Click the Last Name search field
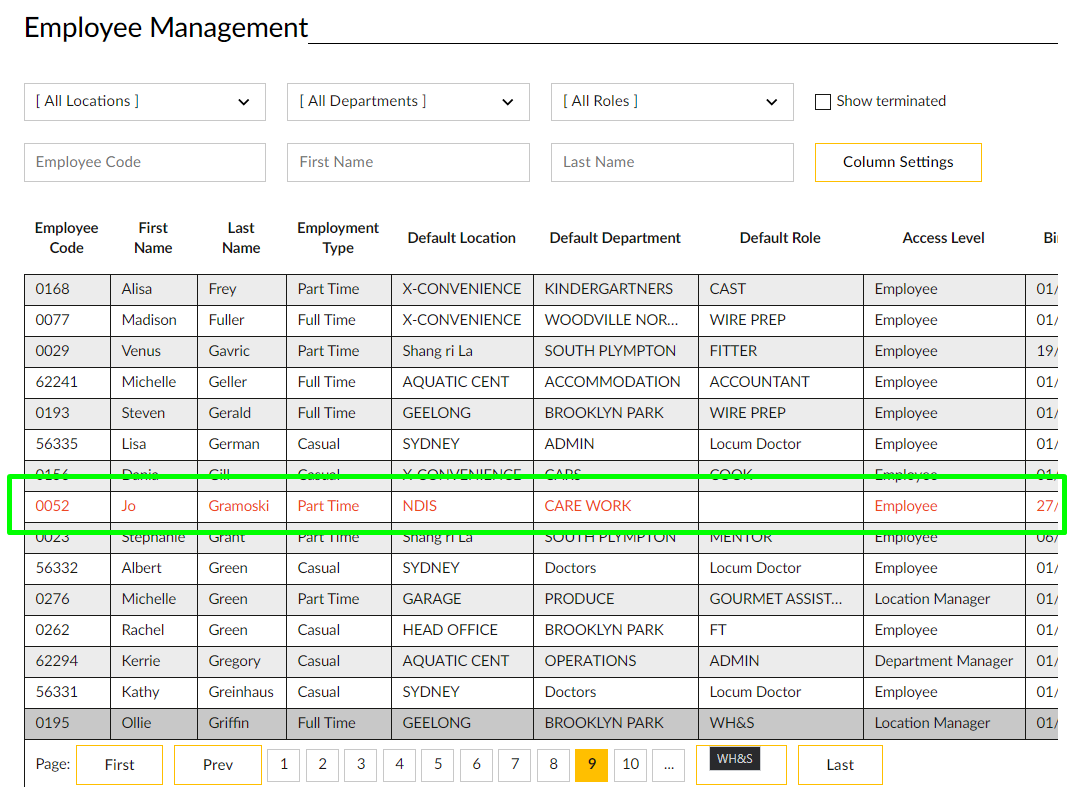 671,162
